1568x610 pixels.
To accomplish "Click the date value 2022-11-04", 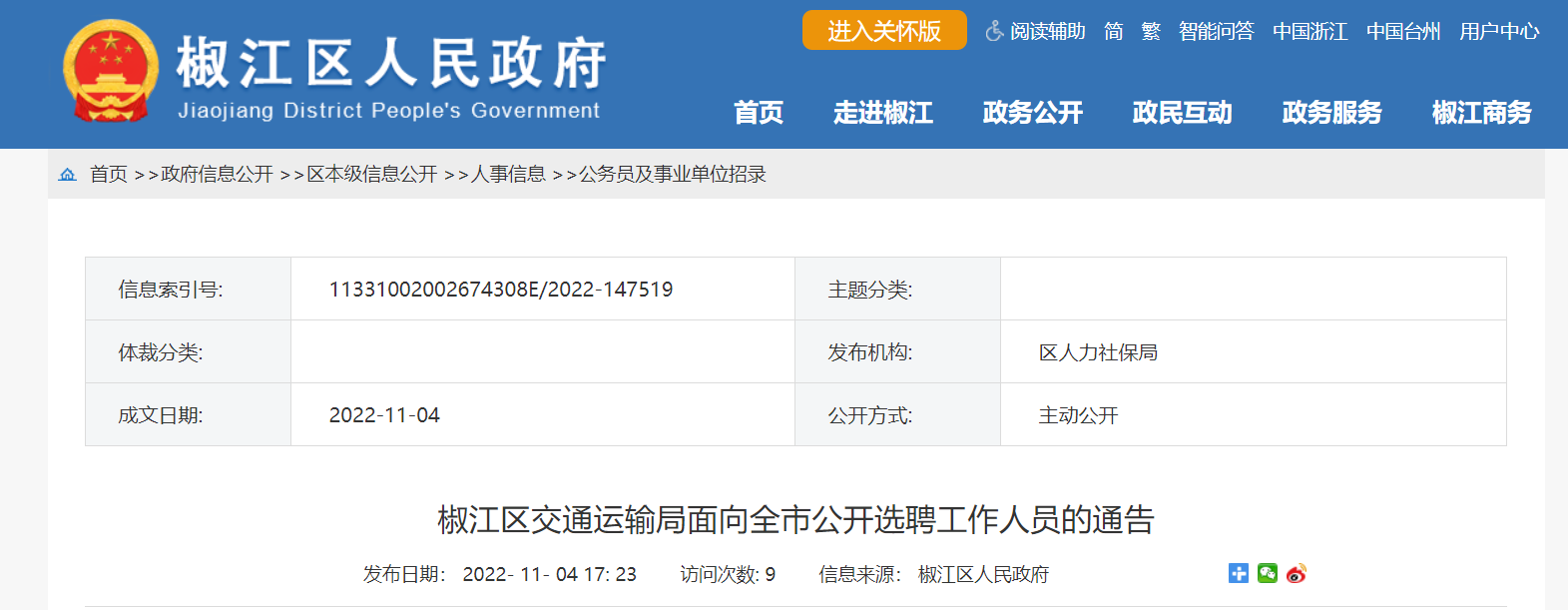I will [384, 415].
